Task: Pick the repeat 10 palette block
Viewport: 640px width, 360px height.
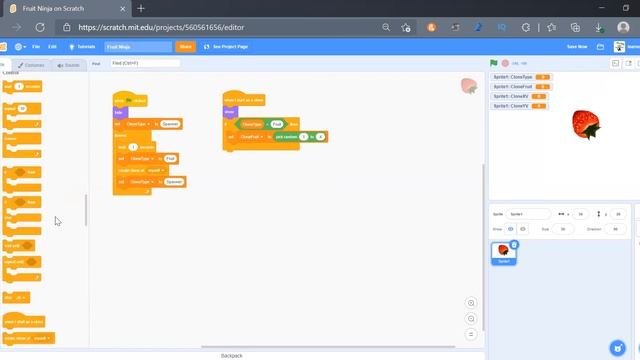Action: click(x=22, y=115)
